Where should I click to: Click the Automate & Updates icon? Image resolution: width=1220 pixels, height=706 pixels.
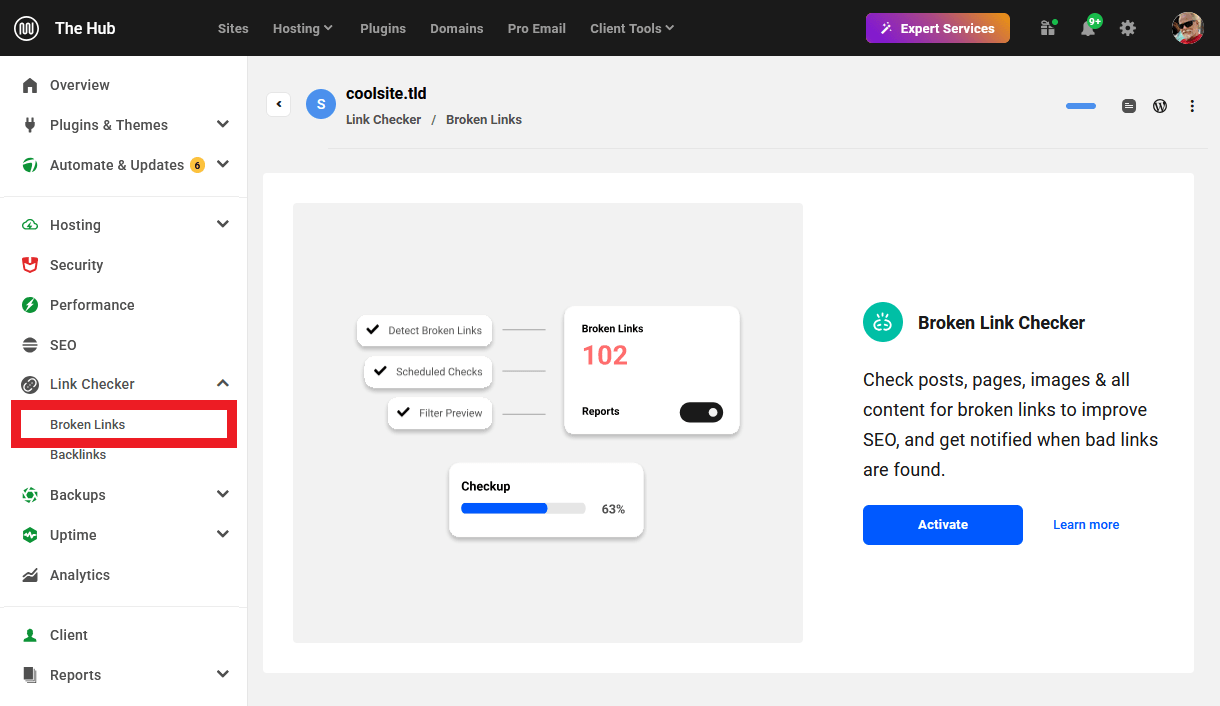click(30, 165)
